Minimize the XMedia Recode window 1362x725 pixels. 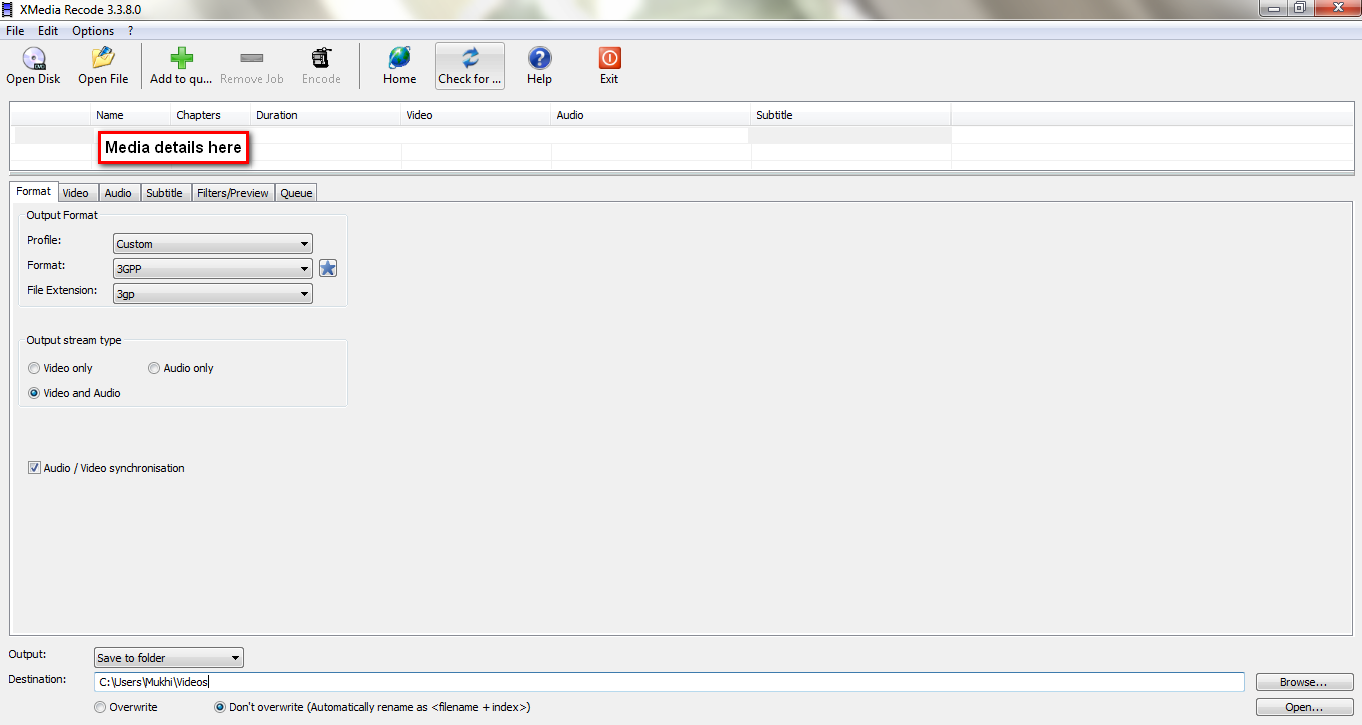(1271, 8)
